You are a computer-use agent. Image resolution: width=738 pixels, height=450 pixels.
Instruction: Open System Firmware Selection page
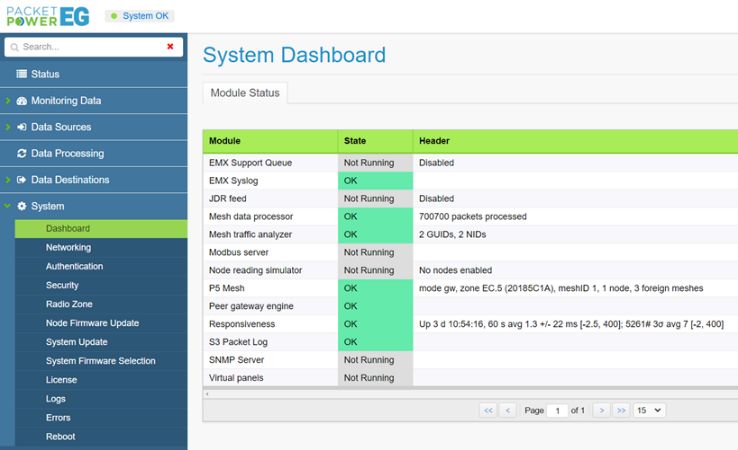[x=100, y=361]
